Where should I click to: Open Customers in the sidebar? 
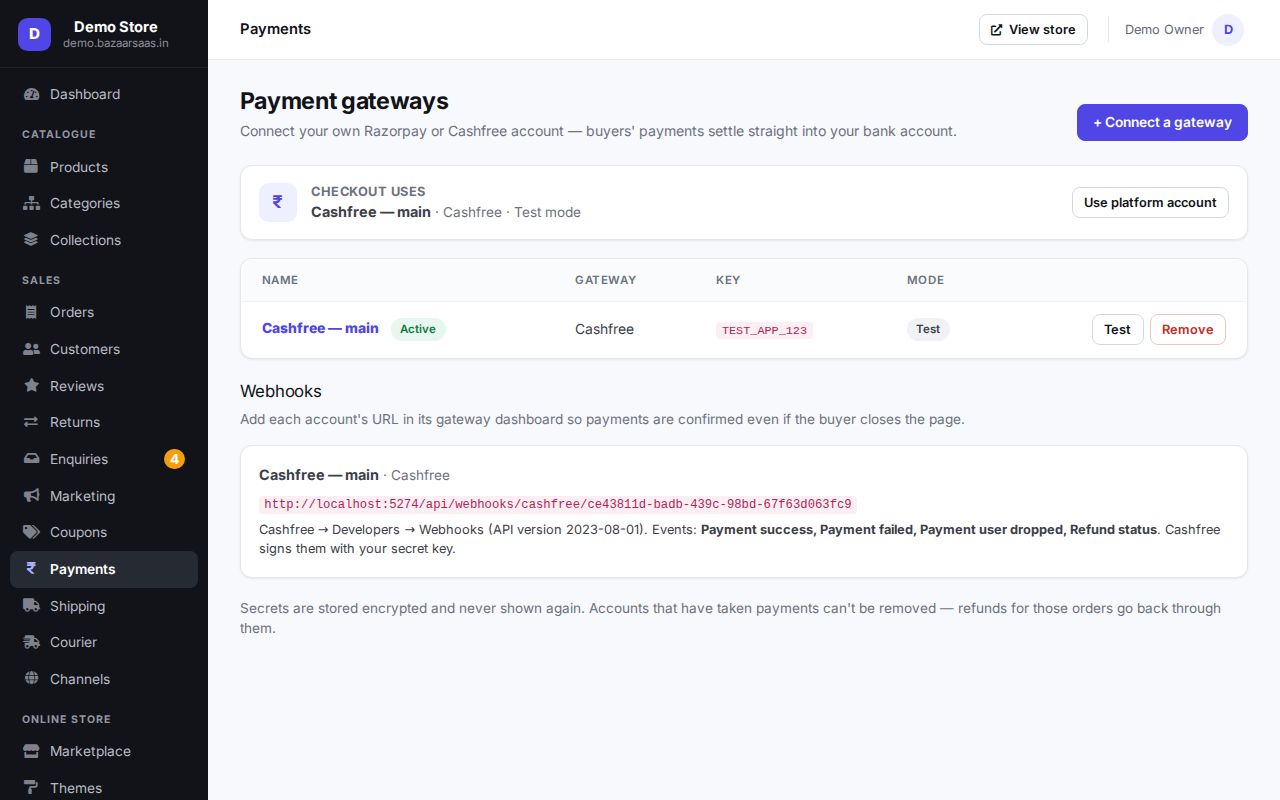(104, 349)
